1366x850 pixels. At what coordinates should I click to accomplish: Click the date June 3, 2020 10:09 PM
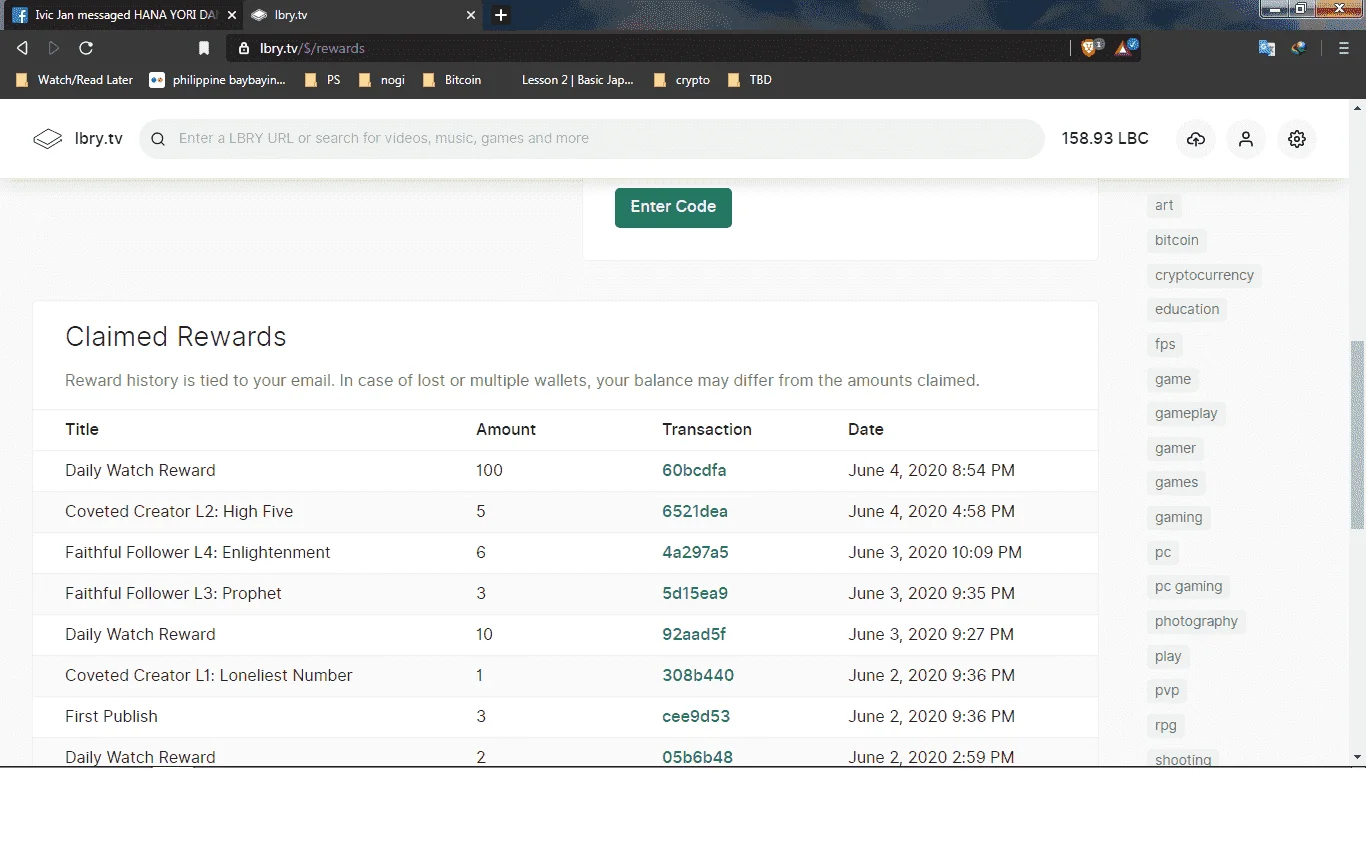coord(935,552)
